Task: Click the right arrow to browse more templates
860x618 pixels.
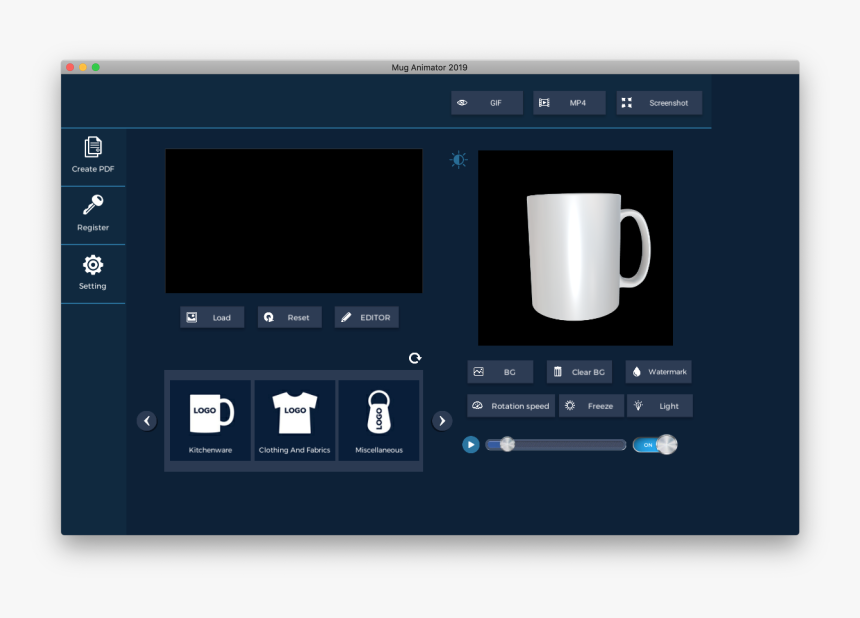Action: click(441, 421)
